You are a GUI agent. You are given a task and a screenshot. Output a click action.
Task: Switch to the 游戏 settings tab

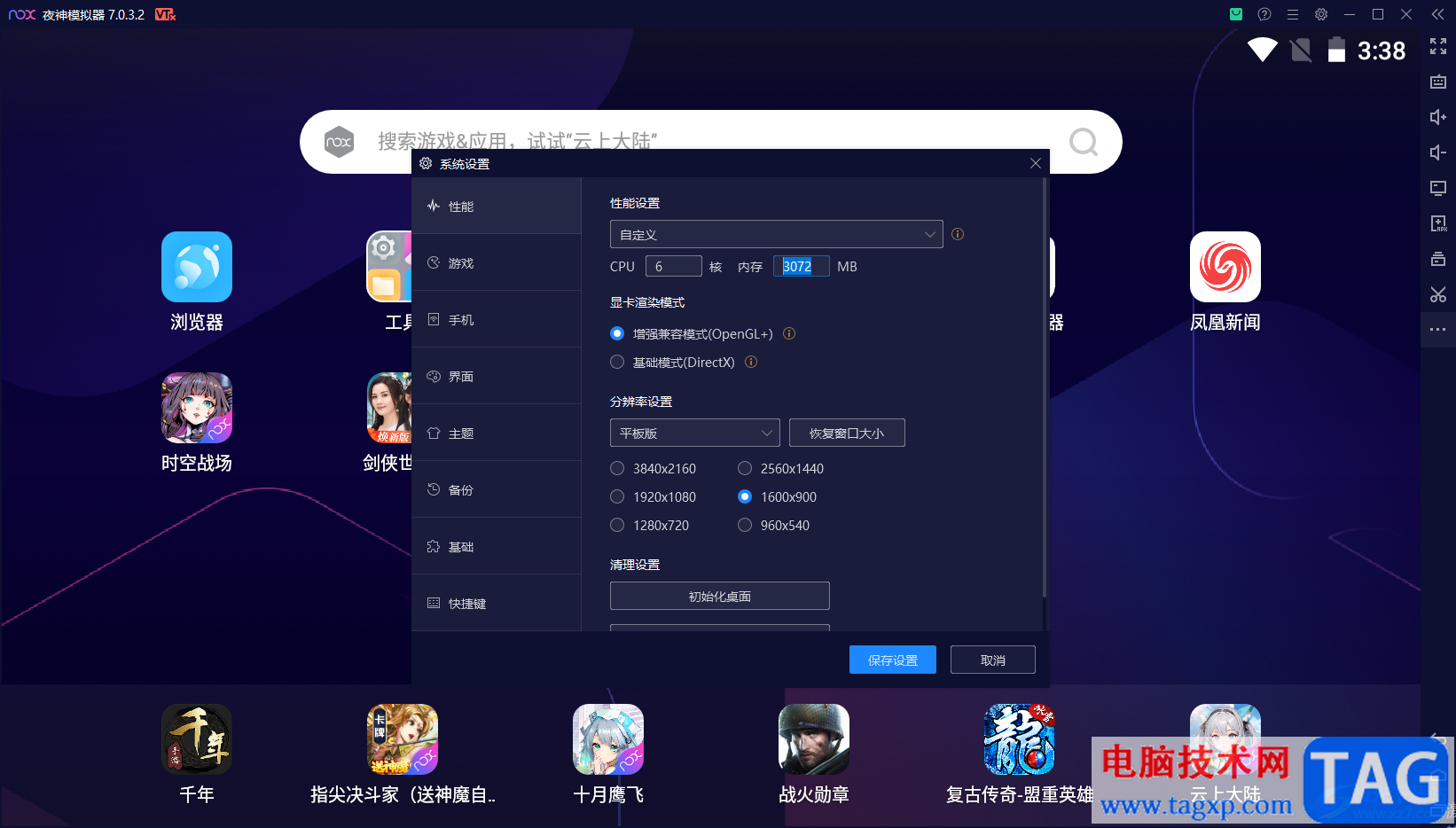point(497,262)
